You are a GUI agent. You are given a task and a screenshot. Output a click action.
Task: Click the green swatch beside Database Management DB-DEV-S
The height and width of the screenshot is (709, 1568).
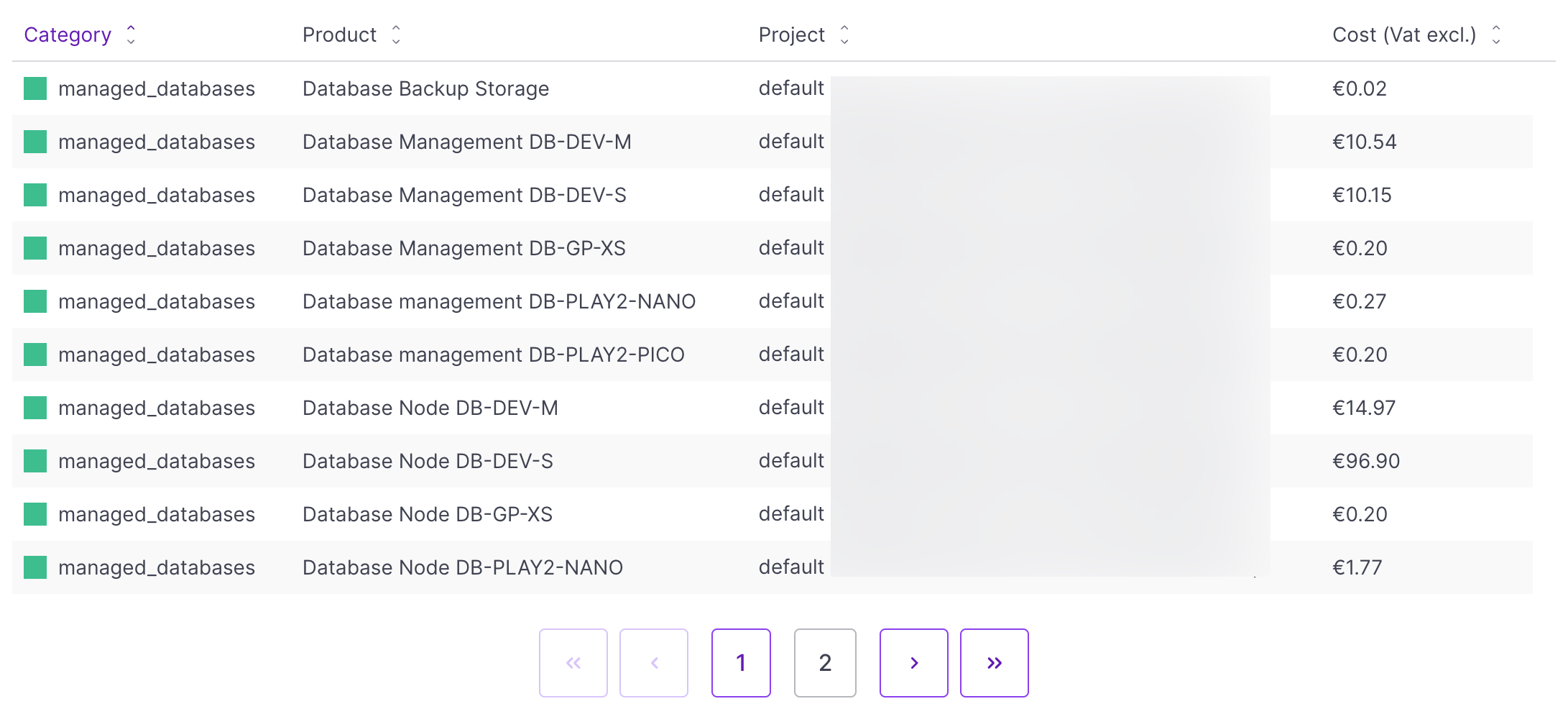[x=35, y=195]
